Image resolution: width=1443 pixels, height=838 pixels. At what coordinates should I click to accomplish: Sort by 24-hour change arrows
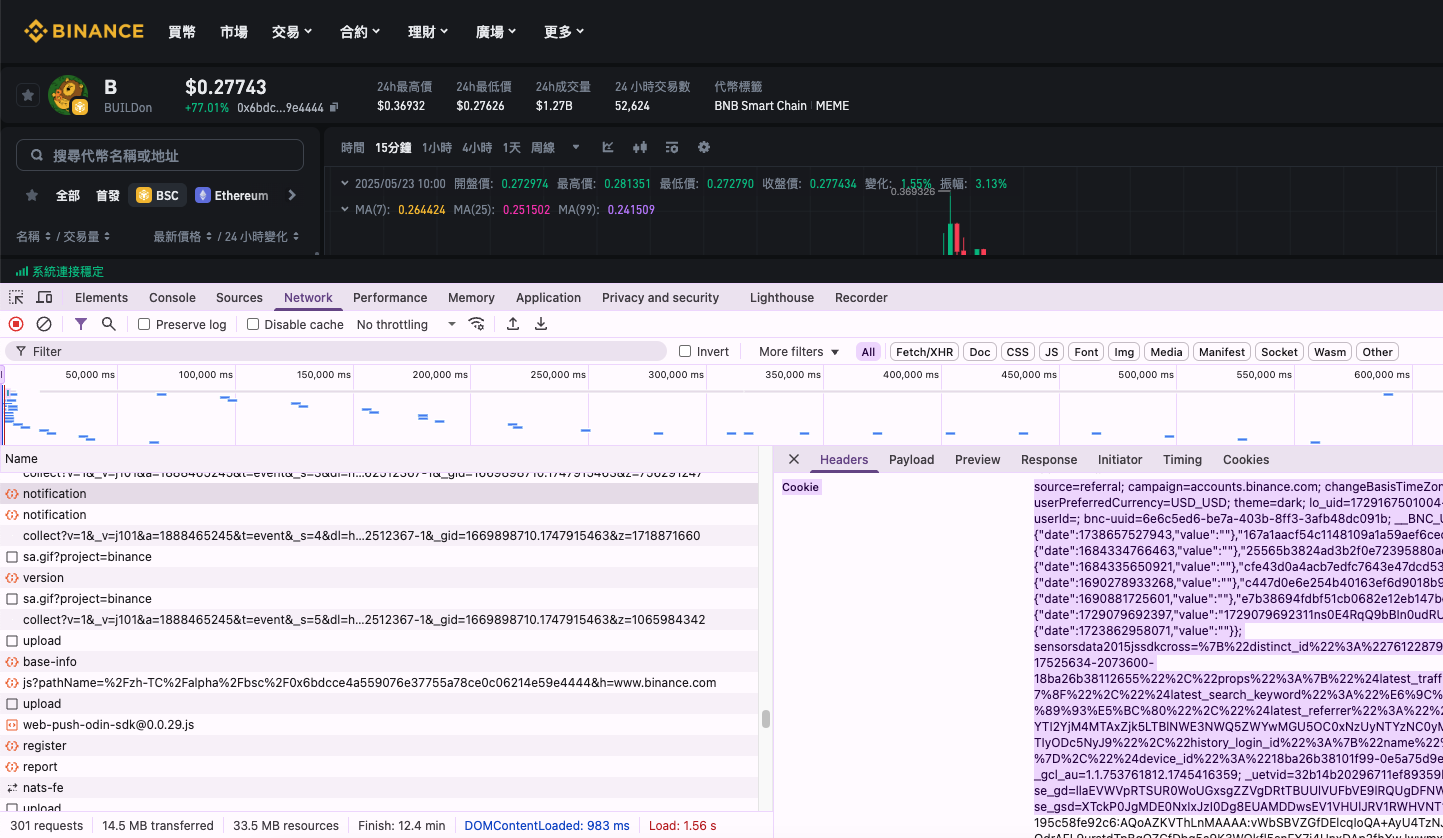point(295,237)
